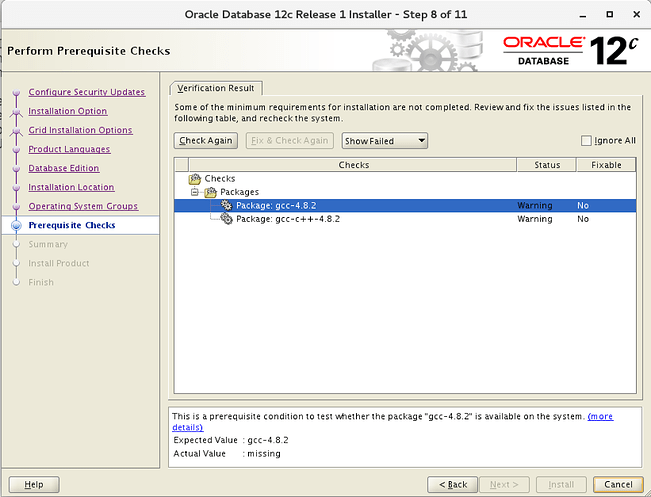The height and width of the screenshot is (497, 651).
Task: Click the Check Again button
Action: (206, 141)
